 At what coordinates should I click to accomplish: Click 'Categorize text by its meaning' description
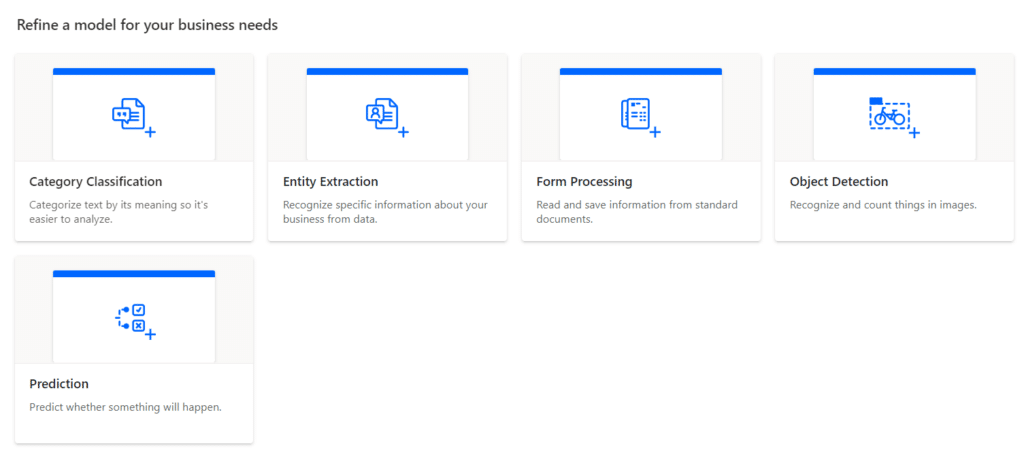coord(119,212)
